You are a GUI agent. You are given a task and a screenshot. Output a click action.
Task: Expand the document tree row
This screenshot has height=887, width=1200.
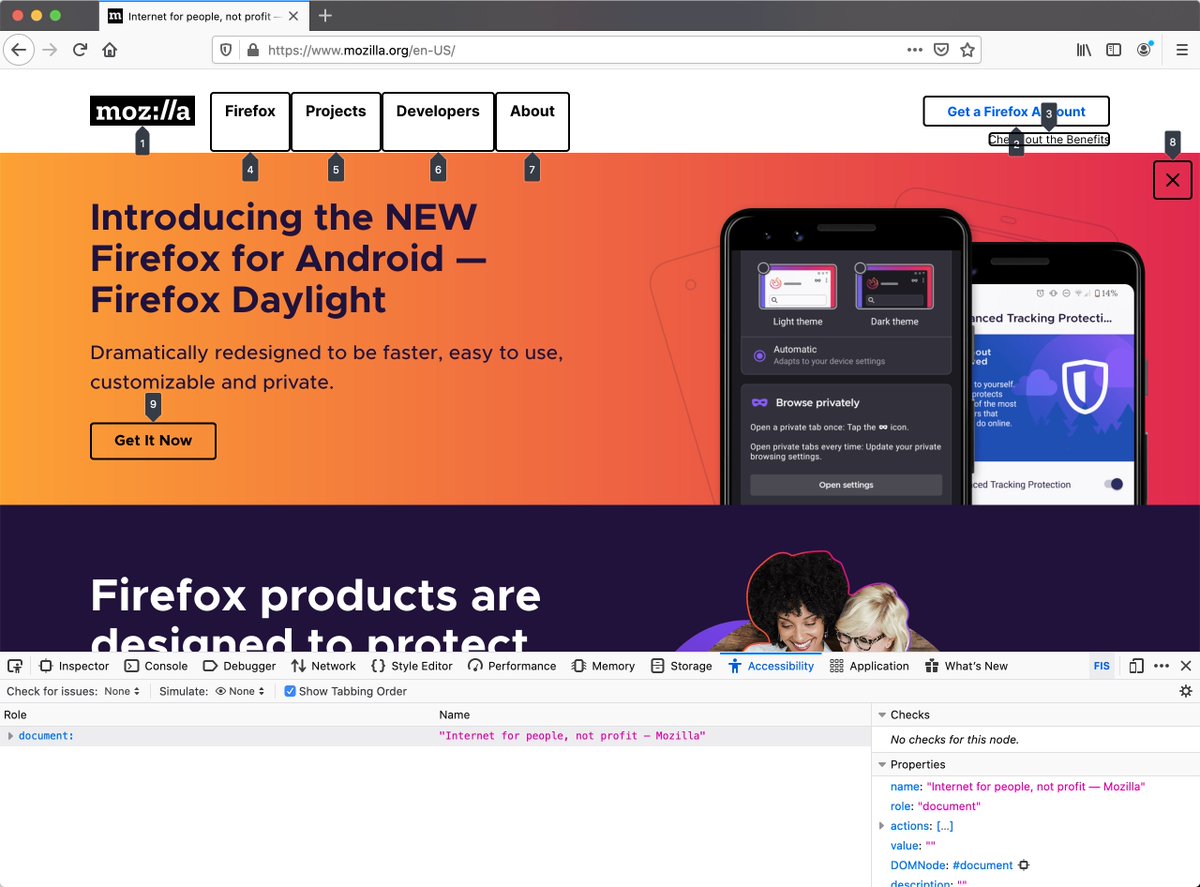[11, 736]
